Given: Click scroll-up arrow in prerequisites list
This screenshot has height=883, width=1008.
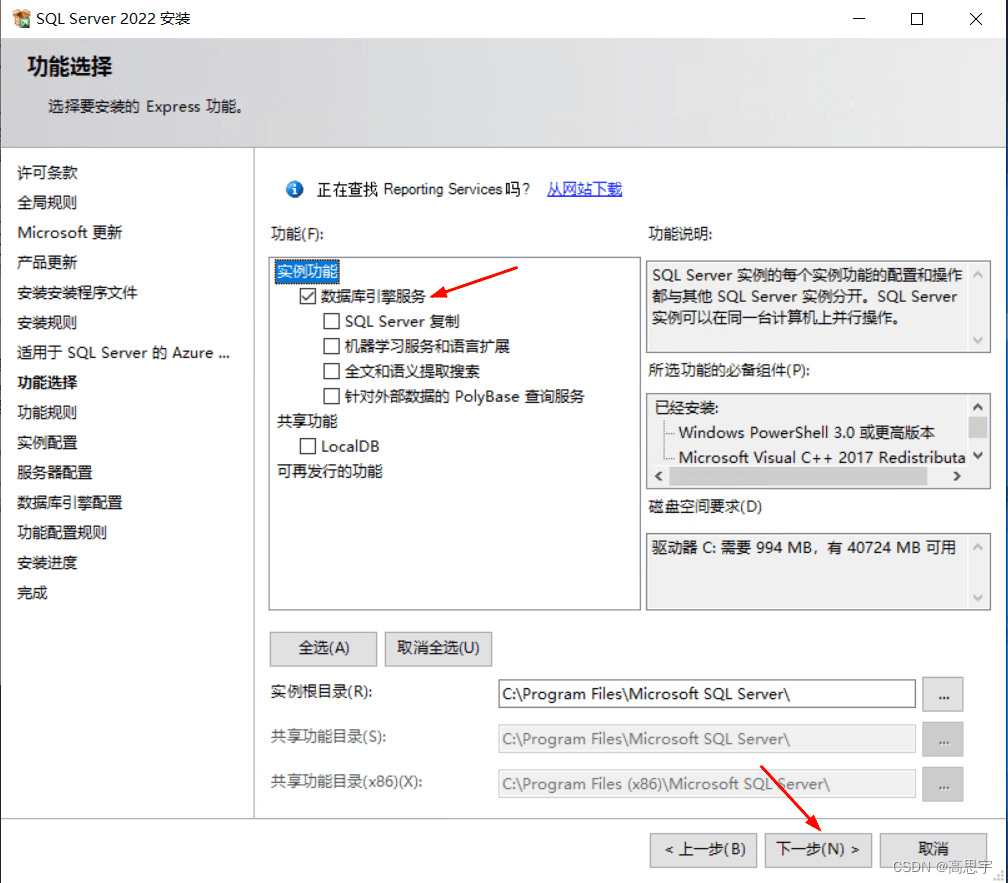Looking at the screenshot, I should [978, 407].
